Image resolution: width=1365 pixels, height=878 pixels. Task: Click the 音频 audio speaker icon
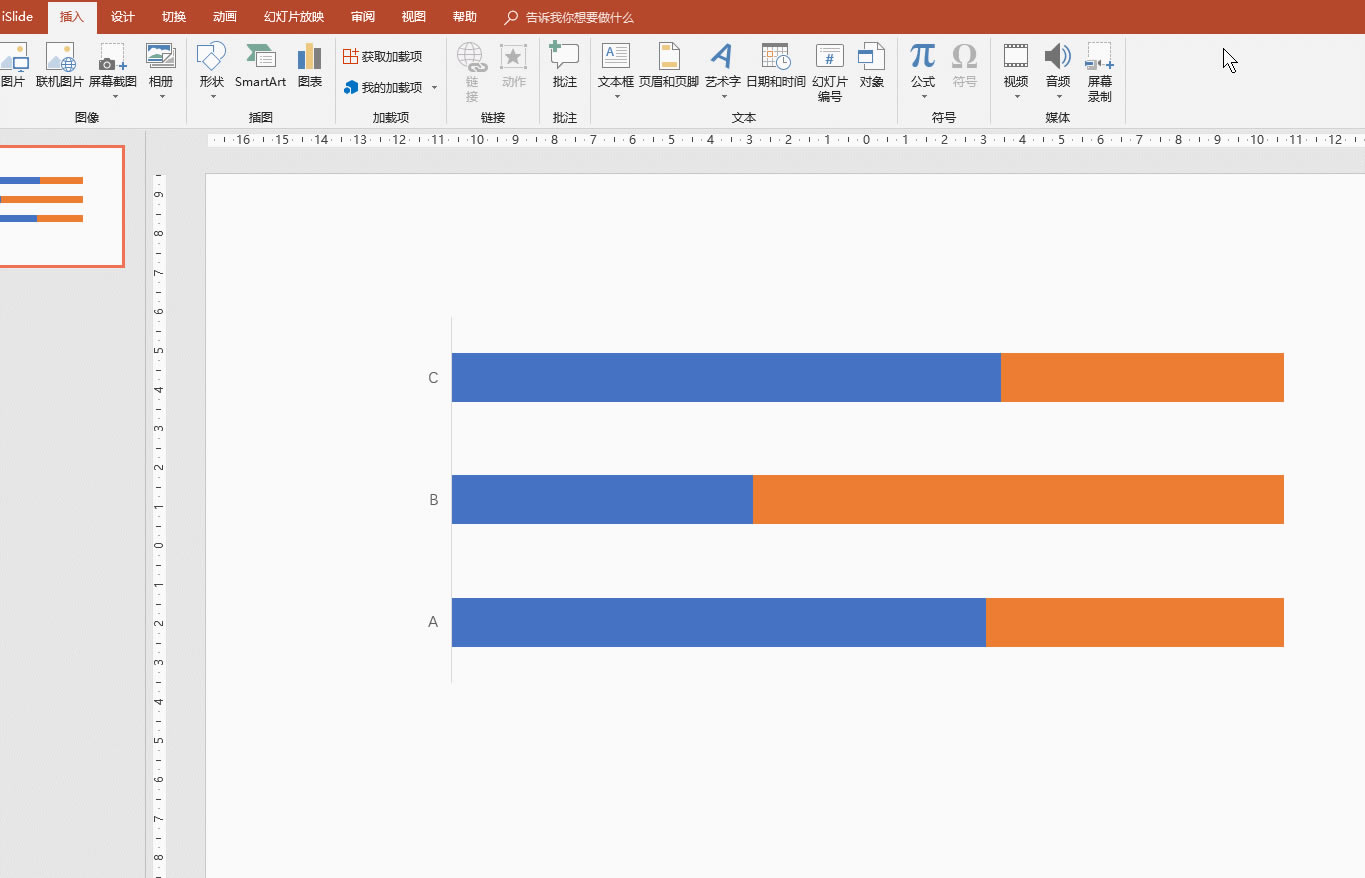click(x=1058, y=57)
